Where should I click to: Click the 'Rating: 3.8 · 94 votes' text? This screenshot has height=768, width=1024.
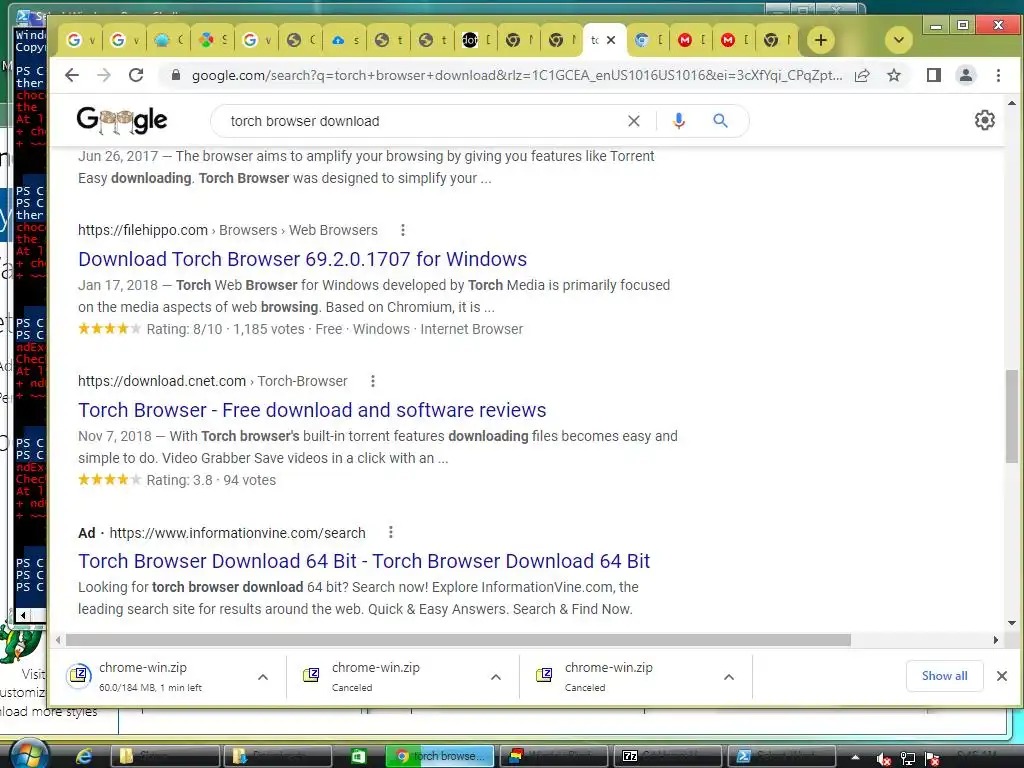tap(211, 480)
